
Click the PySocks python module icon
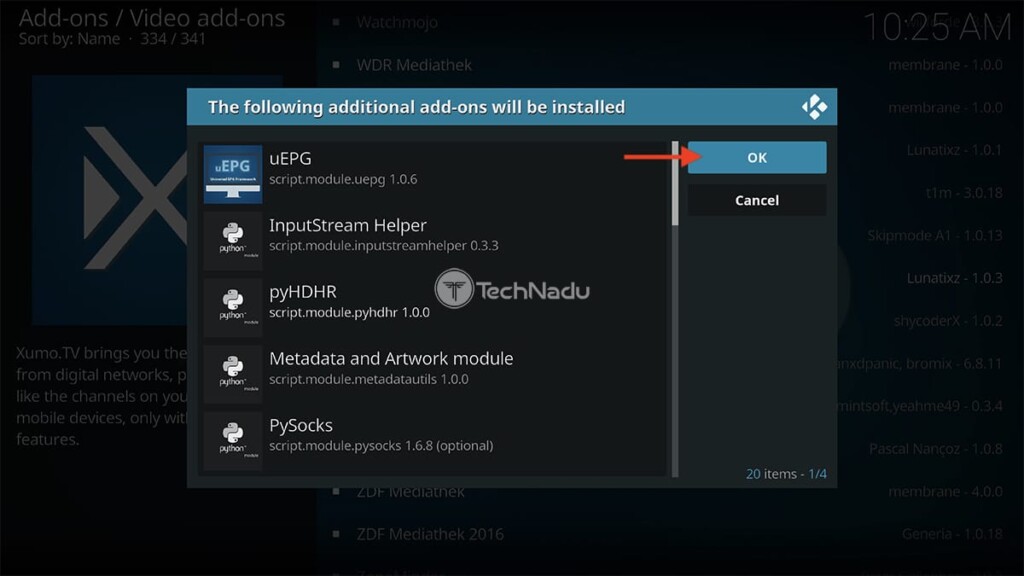(x=232, y=441)
